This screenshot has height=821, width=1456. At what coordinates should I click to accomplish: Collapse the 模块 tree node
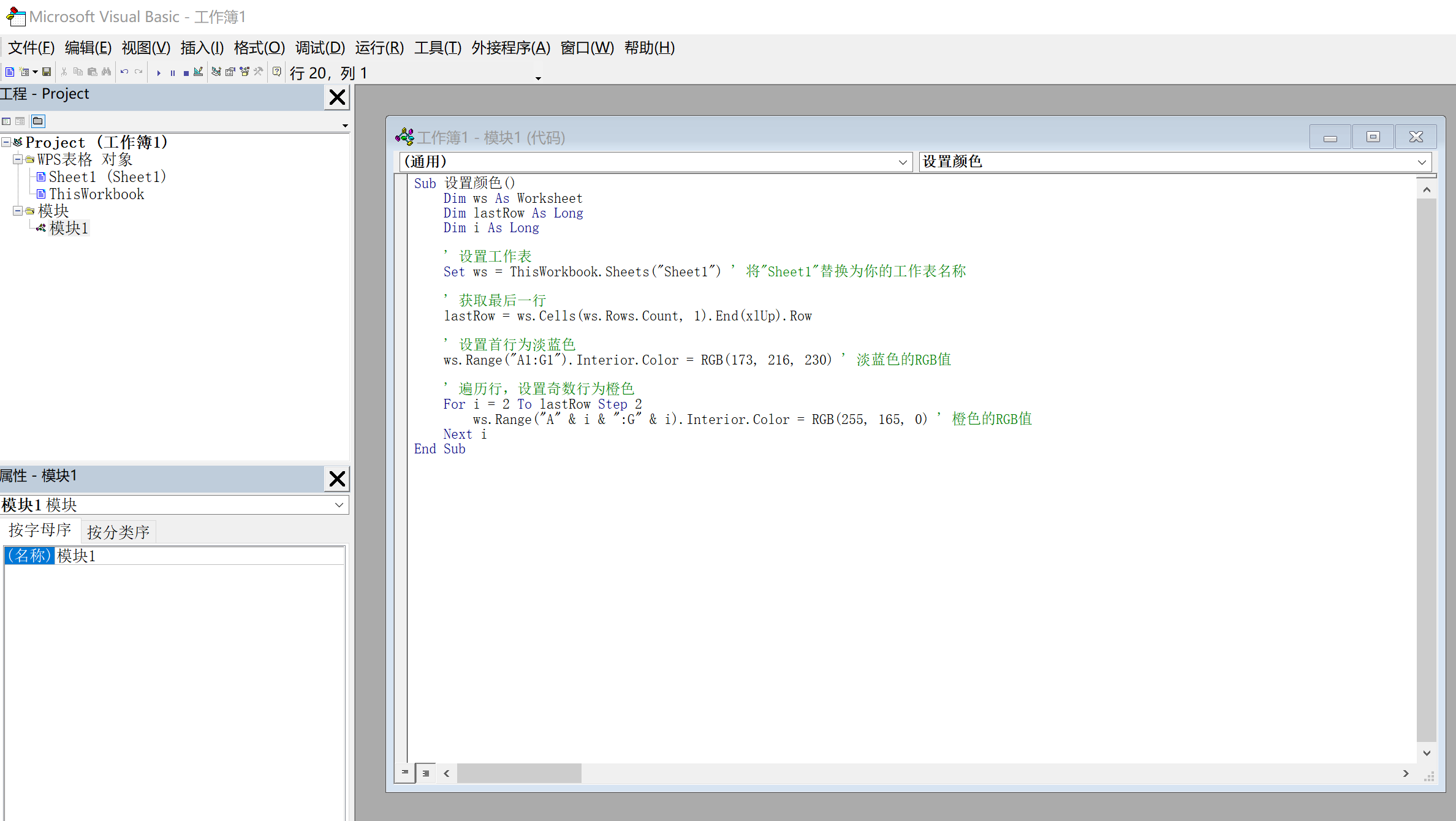pos(17,211)
